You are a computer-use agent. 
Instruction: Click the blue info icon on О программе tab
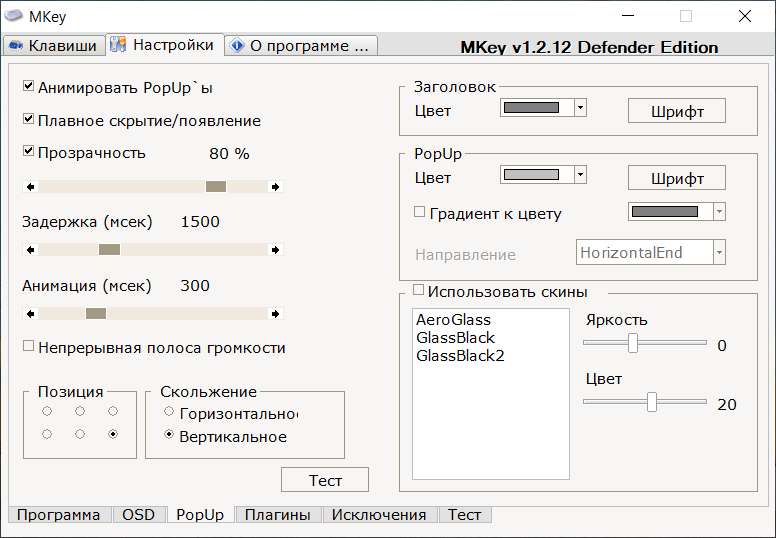coord(237,46)
